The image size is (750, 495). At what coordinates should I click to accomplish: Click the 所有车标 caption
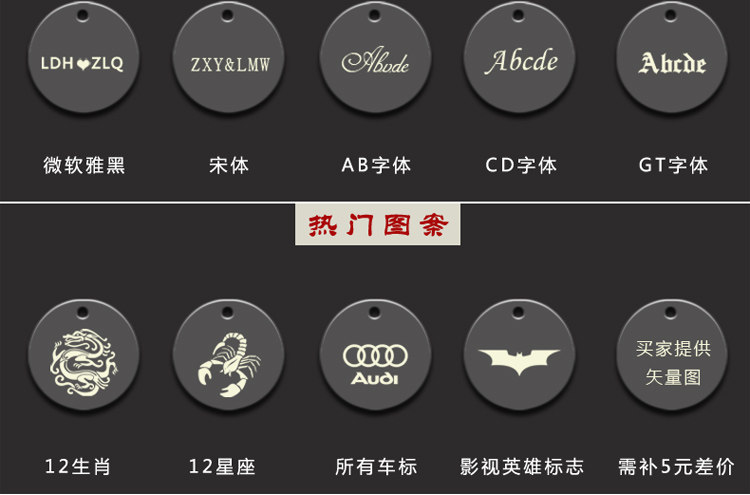(376, 466)
